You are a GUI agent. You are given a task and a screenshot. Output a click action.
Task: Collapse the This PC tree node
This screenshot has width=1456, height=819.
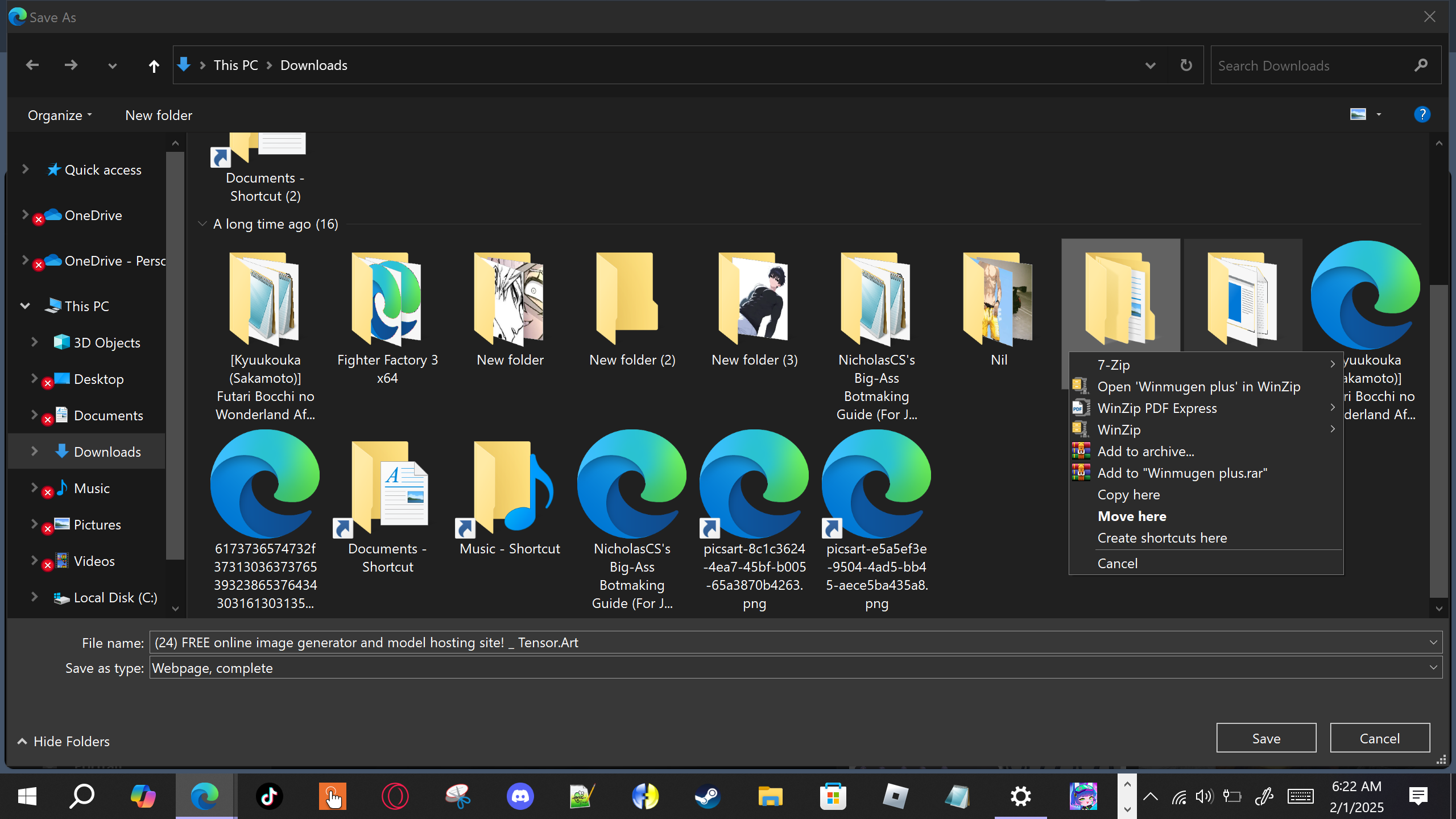(25, 306)
